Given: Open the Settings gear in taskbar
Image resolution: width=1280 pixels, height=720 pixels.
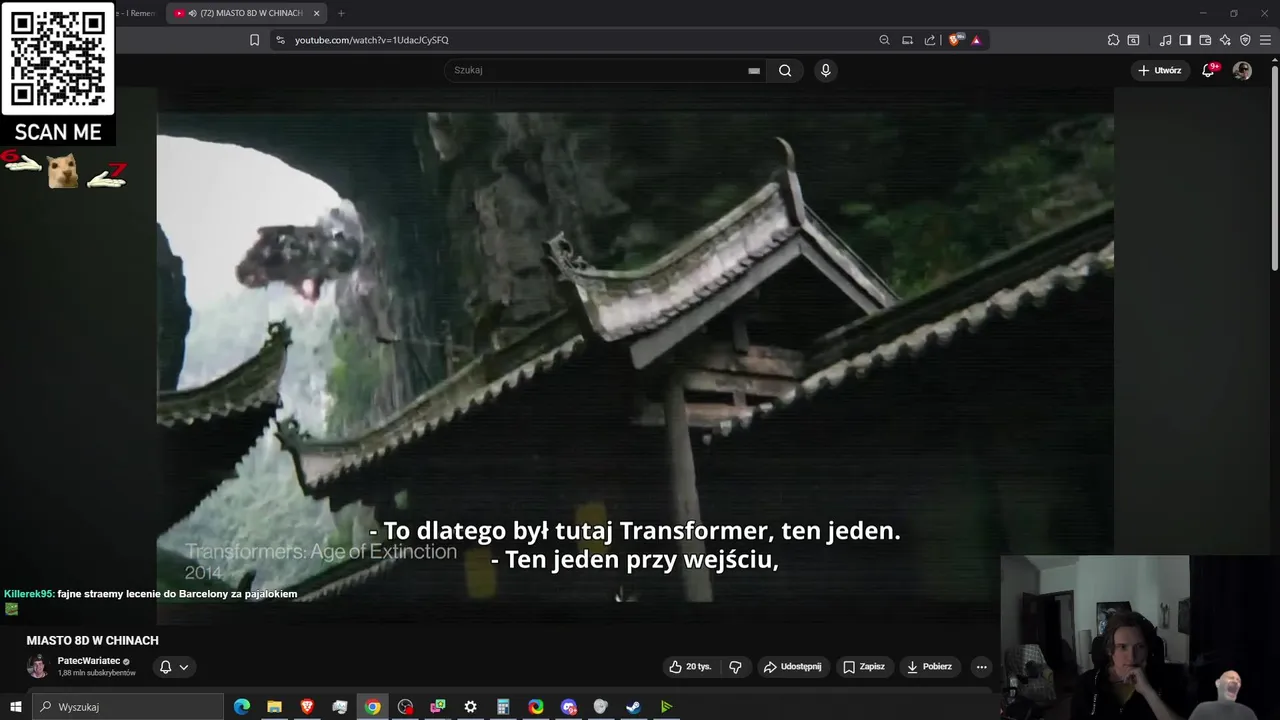Looking at the screenshot, I should (x=470, y=707).
